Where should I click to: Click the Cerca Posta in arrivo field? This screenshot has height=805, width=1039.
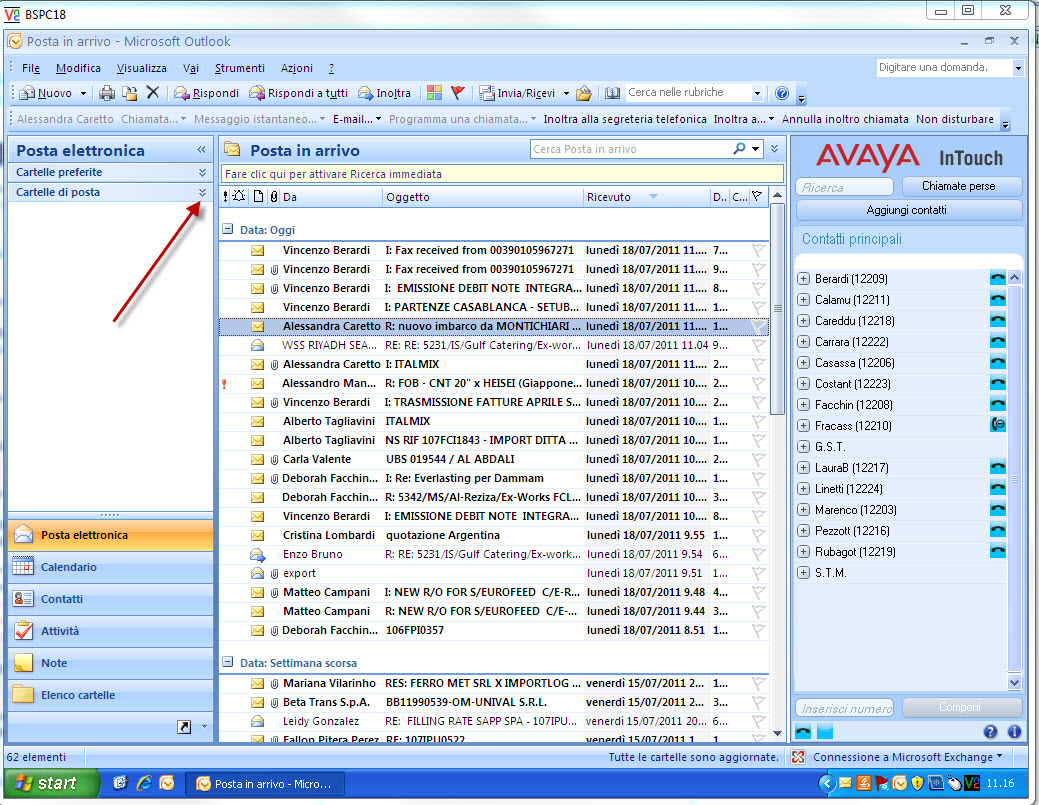629,149
